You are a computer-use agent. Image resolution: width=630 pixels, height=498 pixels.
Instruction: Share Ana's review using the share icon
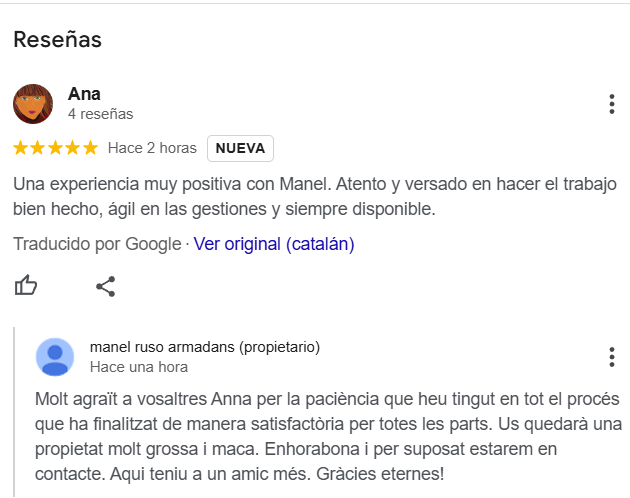106,287
